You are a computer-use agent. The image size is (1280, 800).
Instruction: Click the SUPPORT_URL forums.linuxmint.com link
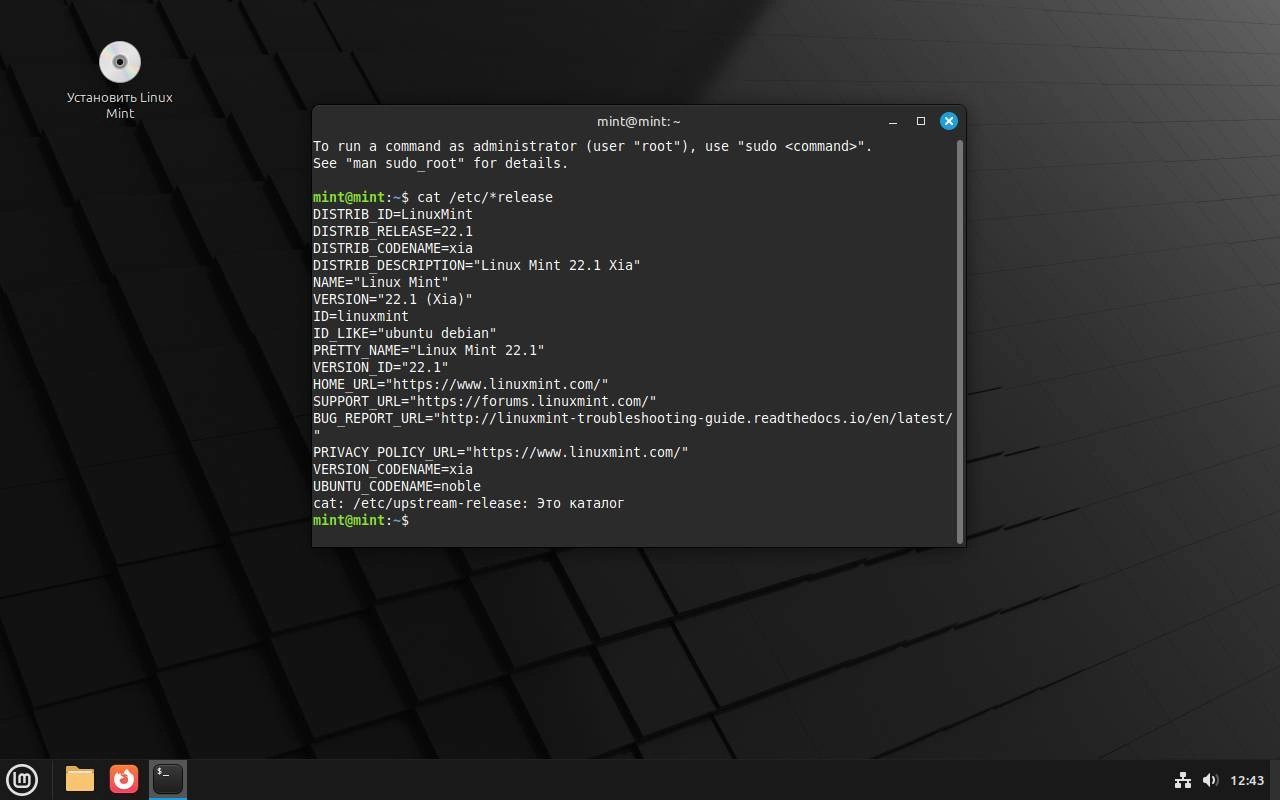pyautogui.click(x=533, y=401)
